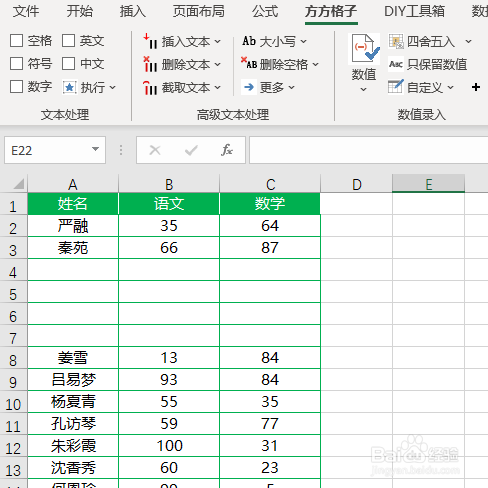Screen dimensions: 488x488
Task: Click the plus icon in 数值录入 group
Action: pyautogui.click(x=476, y=87)
